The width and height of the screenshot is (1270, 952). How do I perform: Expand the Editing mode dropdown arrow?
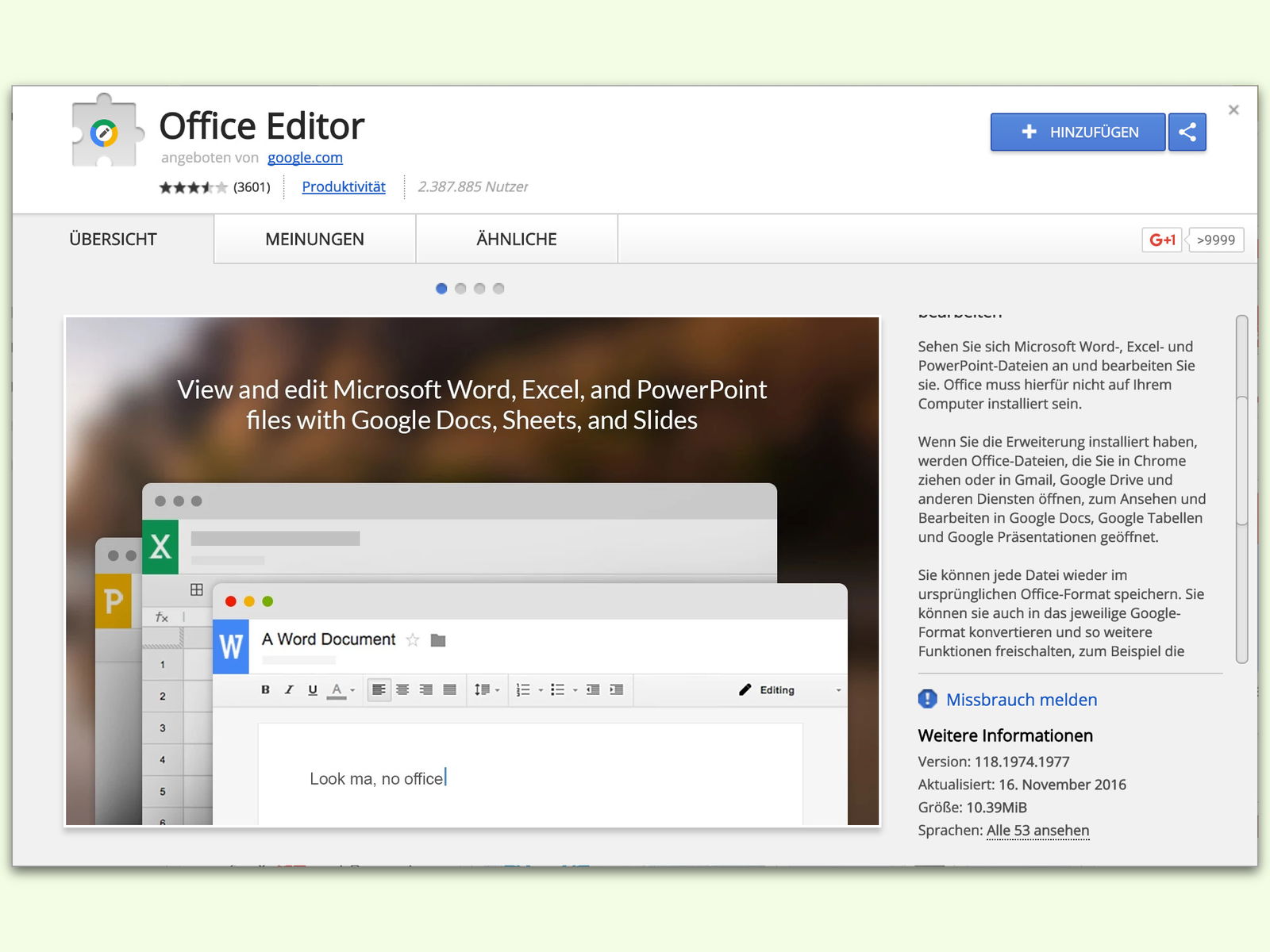pyautogui.click(x=838, y=691)
